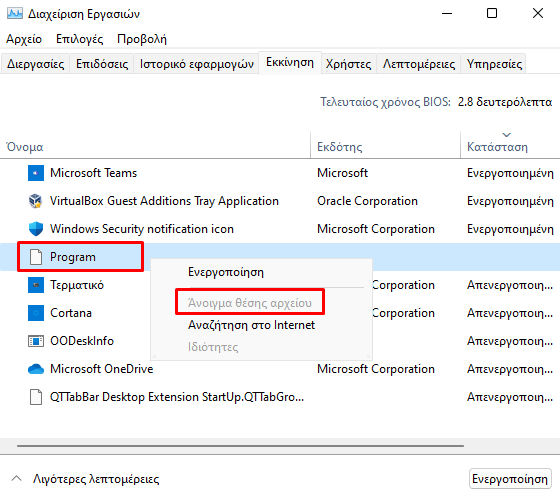The height and width of the screenshot is (500, 560).
Task: Click the Microsoft publisher cell for Teams
Action: [342, 173]
